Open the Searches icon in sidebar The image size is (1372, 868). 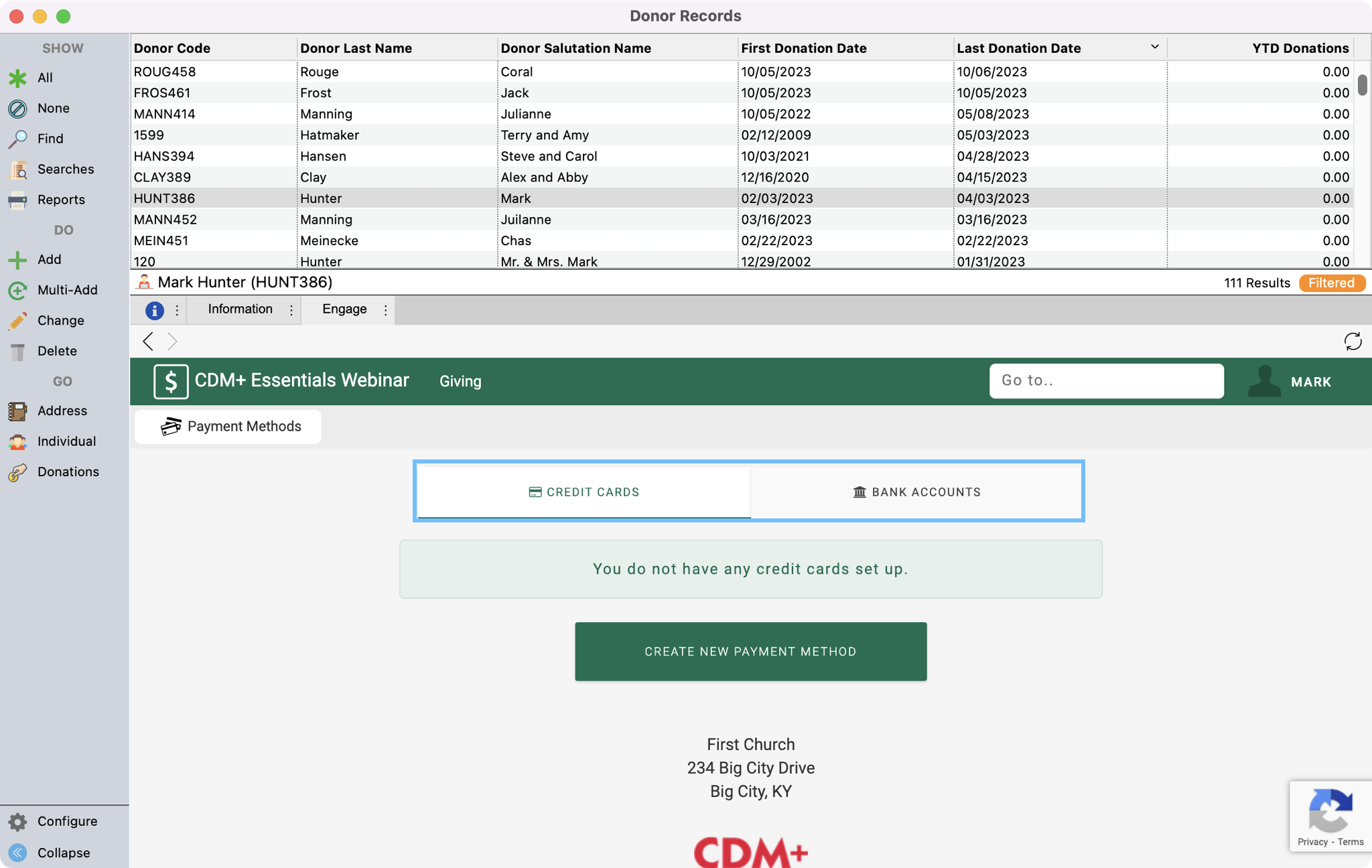point(17,169)
